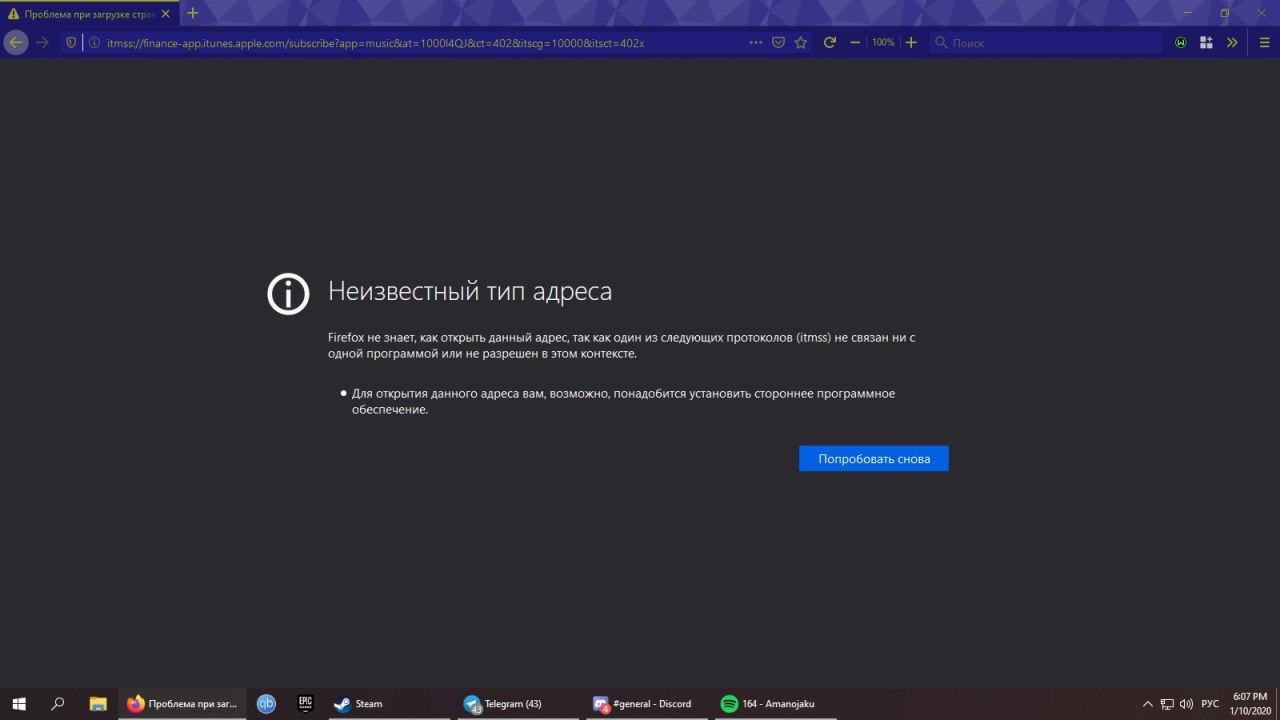Click the Неизвестный тип адреса heading
Screen dimensions: 1280x720
(470, 292)
